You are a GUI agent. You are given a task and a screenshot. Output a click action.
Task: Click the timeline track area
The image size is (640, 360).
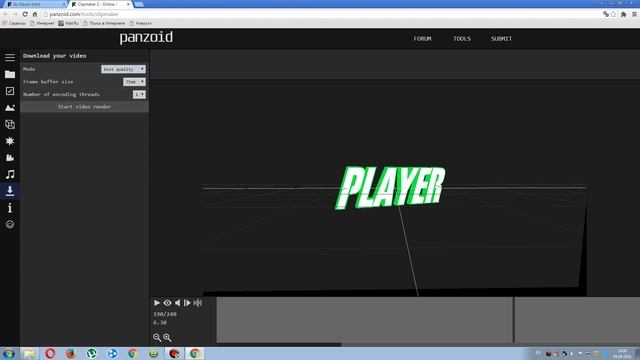pos(428,320)
